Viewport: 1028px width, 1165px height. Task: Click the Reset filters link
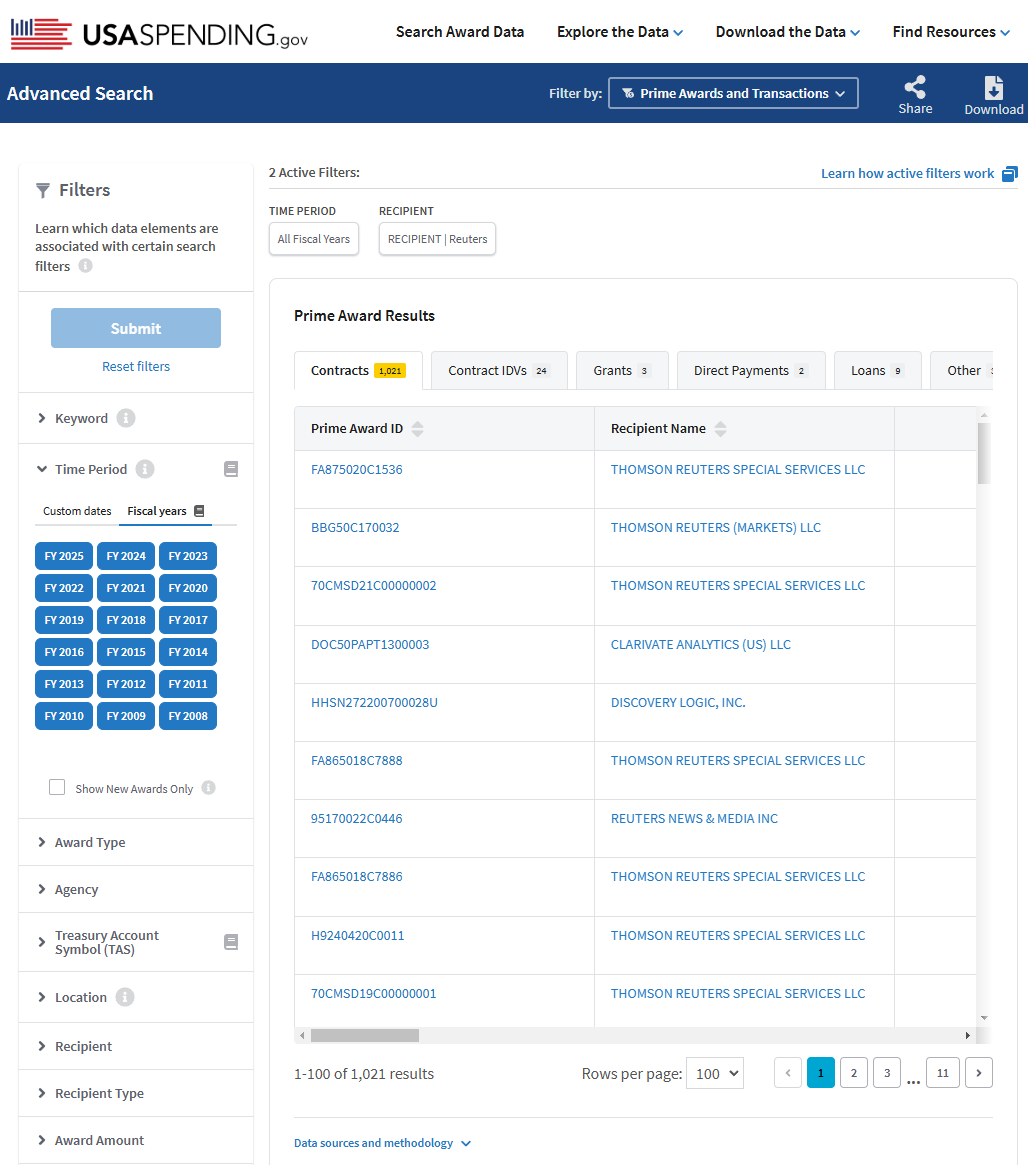coord(136,366)
